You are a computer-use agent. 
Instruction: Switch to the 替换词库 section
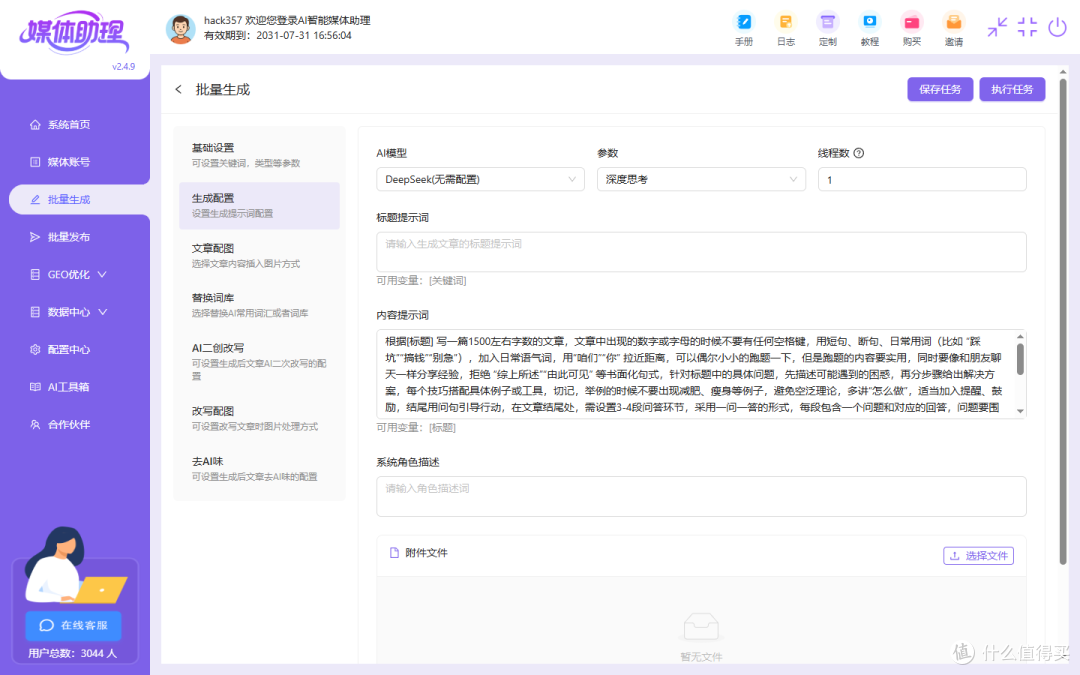tap(259, 305)
